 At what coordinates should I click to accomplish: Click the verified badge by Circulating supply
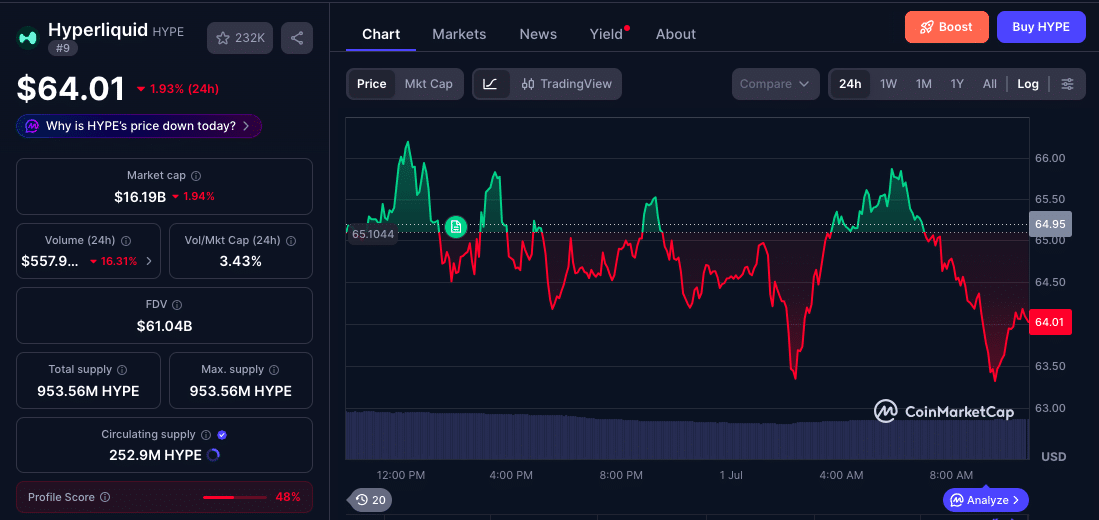(x=222, y=435)
